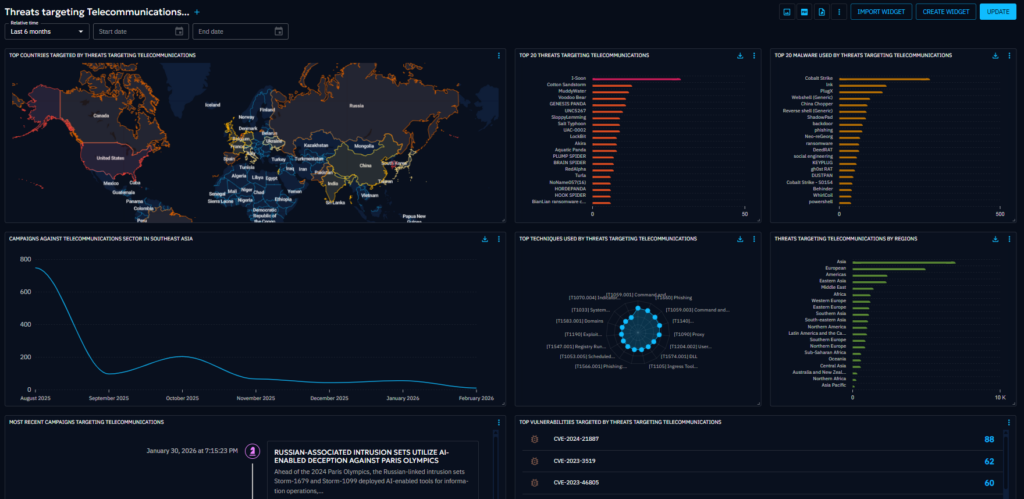Open the dashboard kebab menu beside Import Widget
This screenshot has width=1024, height=499.
click(839, 12)
